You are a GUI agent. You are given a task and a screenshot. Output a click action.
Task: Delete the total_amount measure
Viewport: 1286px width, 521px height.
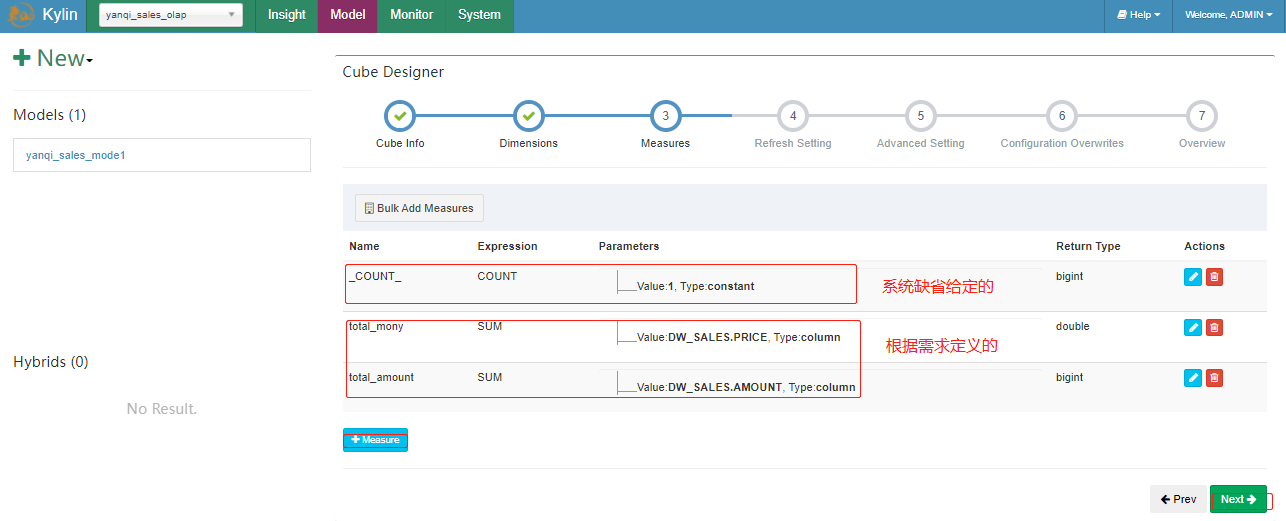pos(1214,377)
